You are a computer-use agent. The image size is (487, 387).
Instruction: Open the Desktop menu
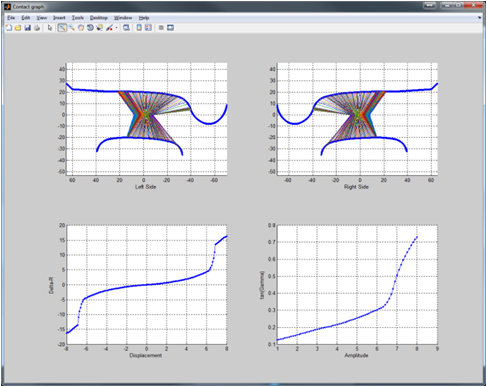[x=99, y=18]
